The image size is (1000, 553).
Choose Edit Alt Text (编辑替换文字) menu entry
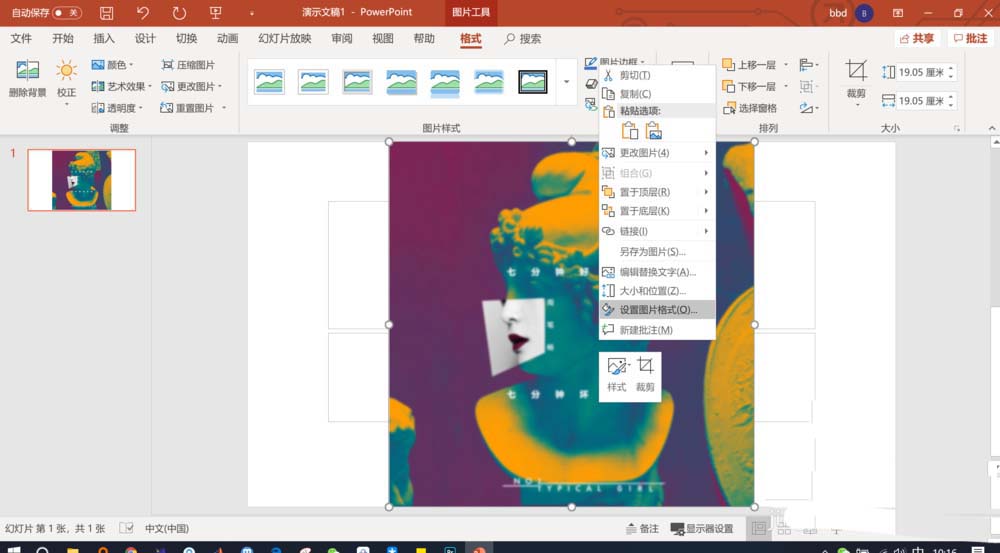tap(657, 272)
